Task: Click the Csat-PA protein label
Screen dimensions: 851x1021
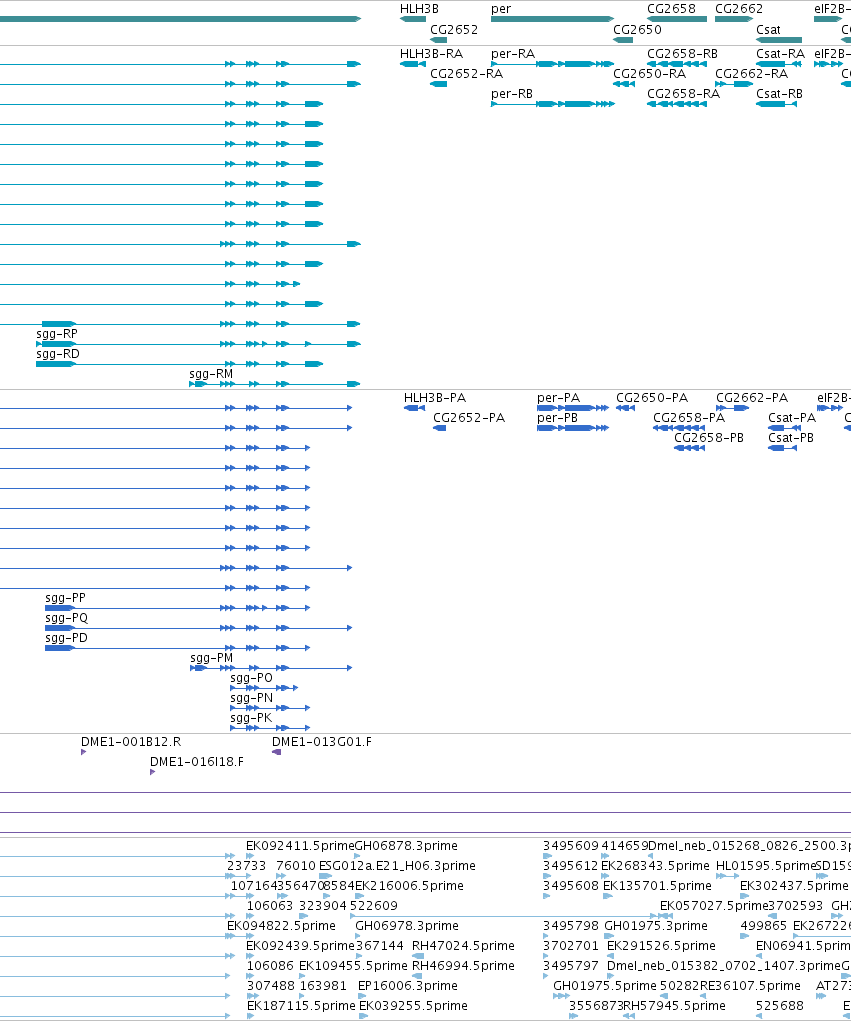Action: click(x=792, y=417)
